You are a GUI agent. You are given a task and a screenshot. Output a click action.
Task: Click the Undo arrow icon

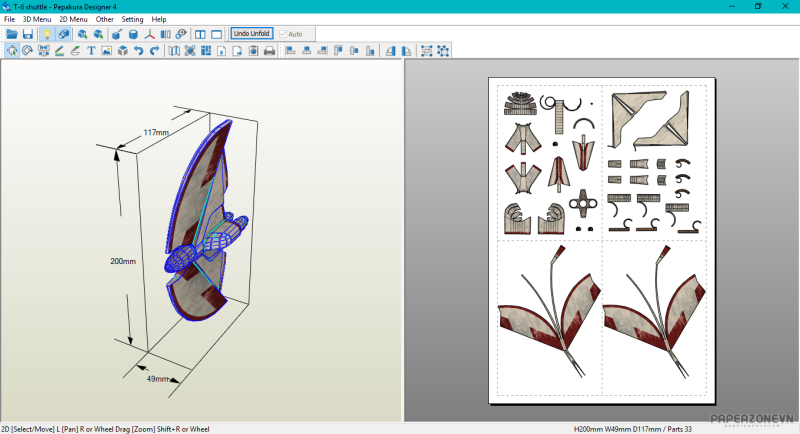(x=138, y=50)
